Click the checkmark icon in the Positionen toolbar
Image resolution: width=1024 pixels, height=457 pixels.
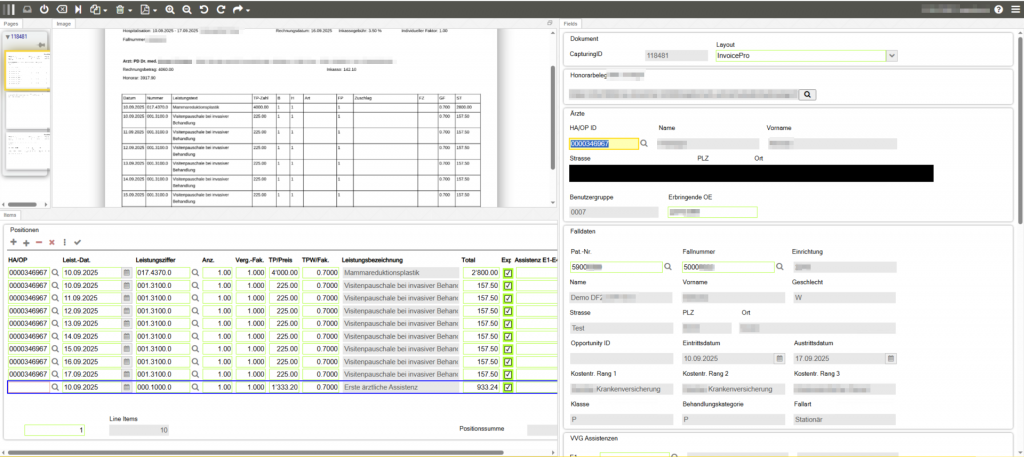77,242
